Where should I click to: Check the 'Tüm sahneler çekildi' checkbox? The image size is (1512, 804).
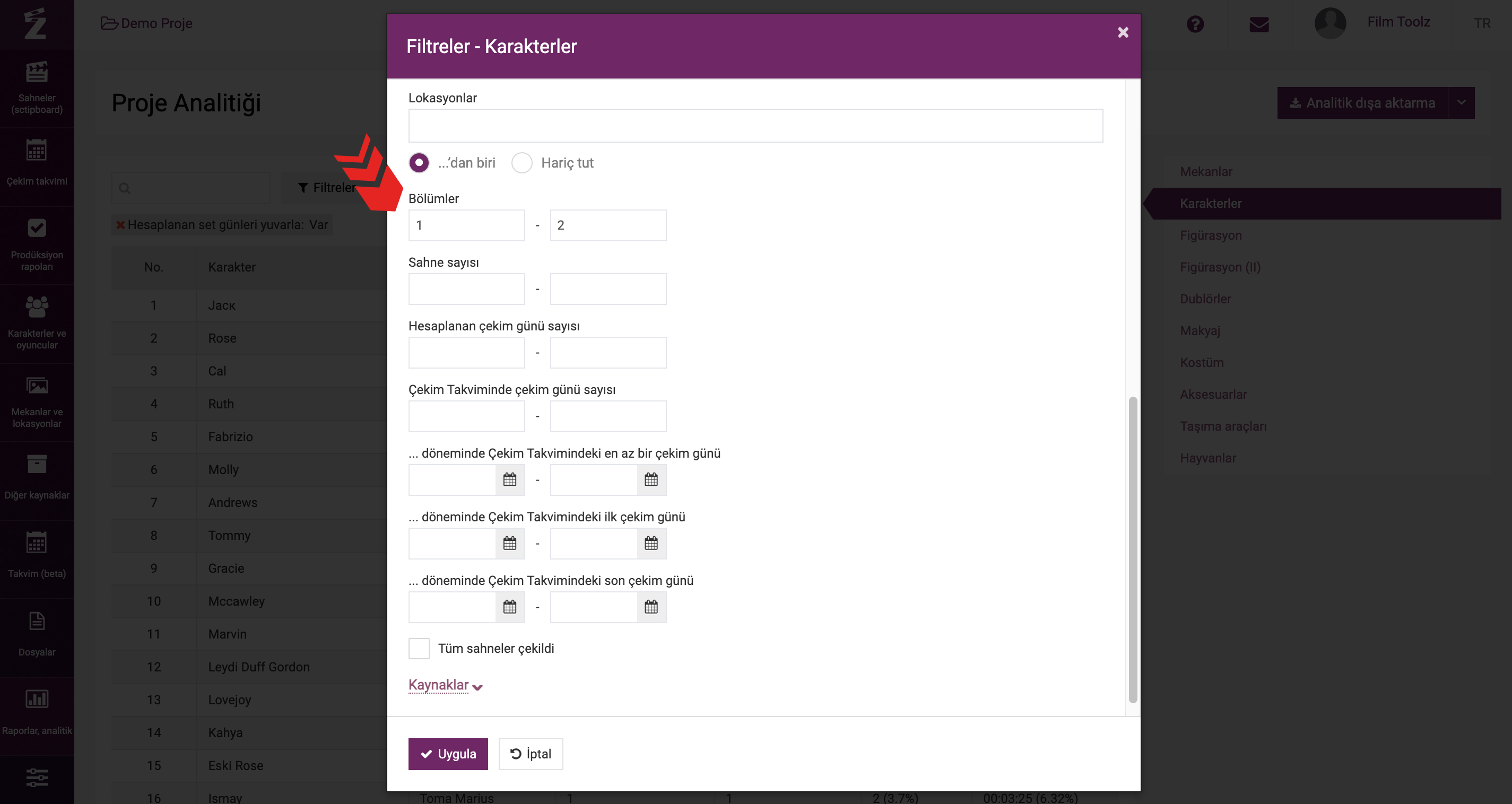pos(419,649)
